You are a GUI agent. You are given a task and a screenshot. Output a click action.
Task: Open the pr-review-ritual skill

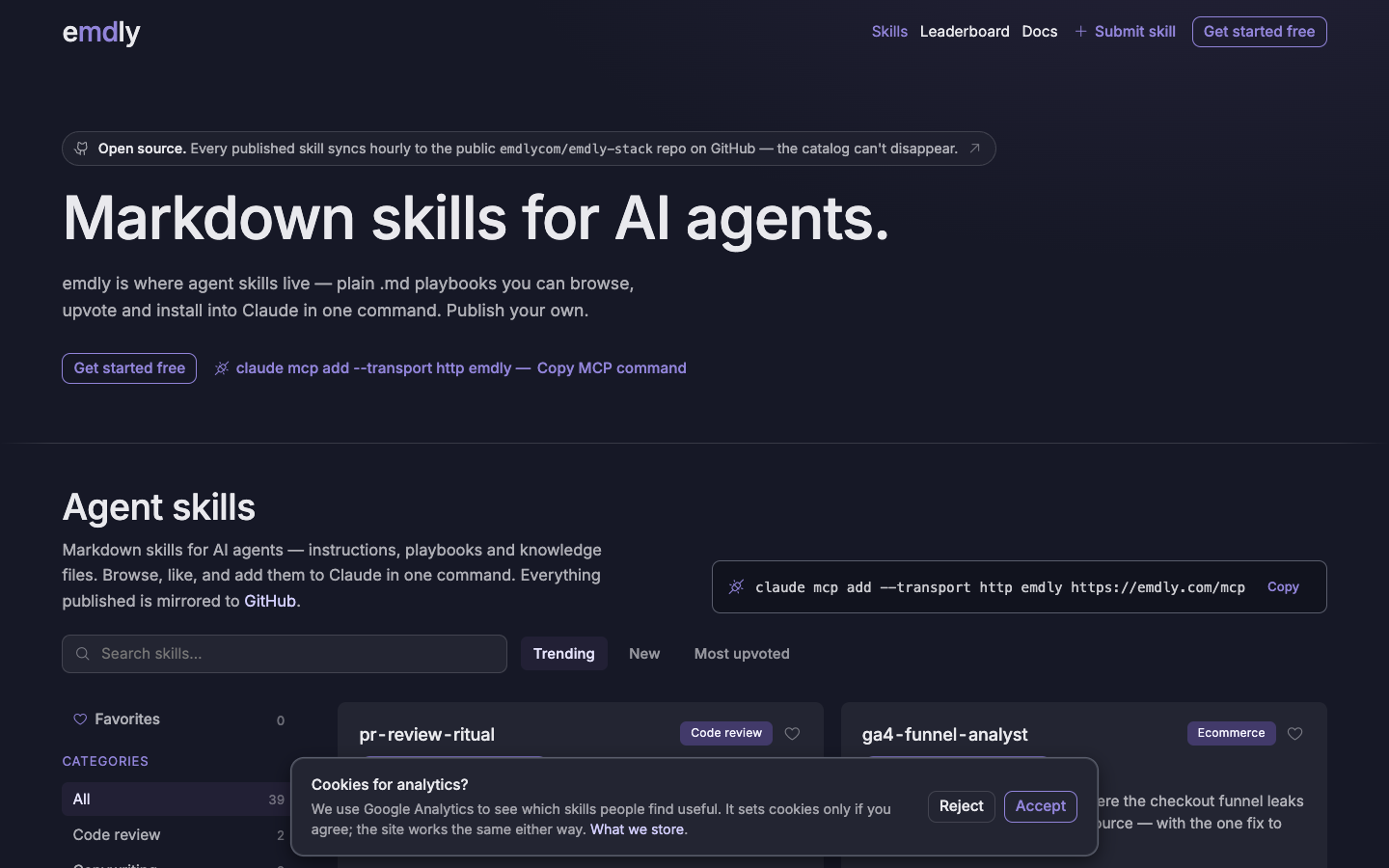426,735
